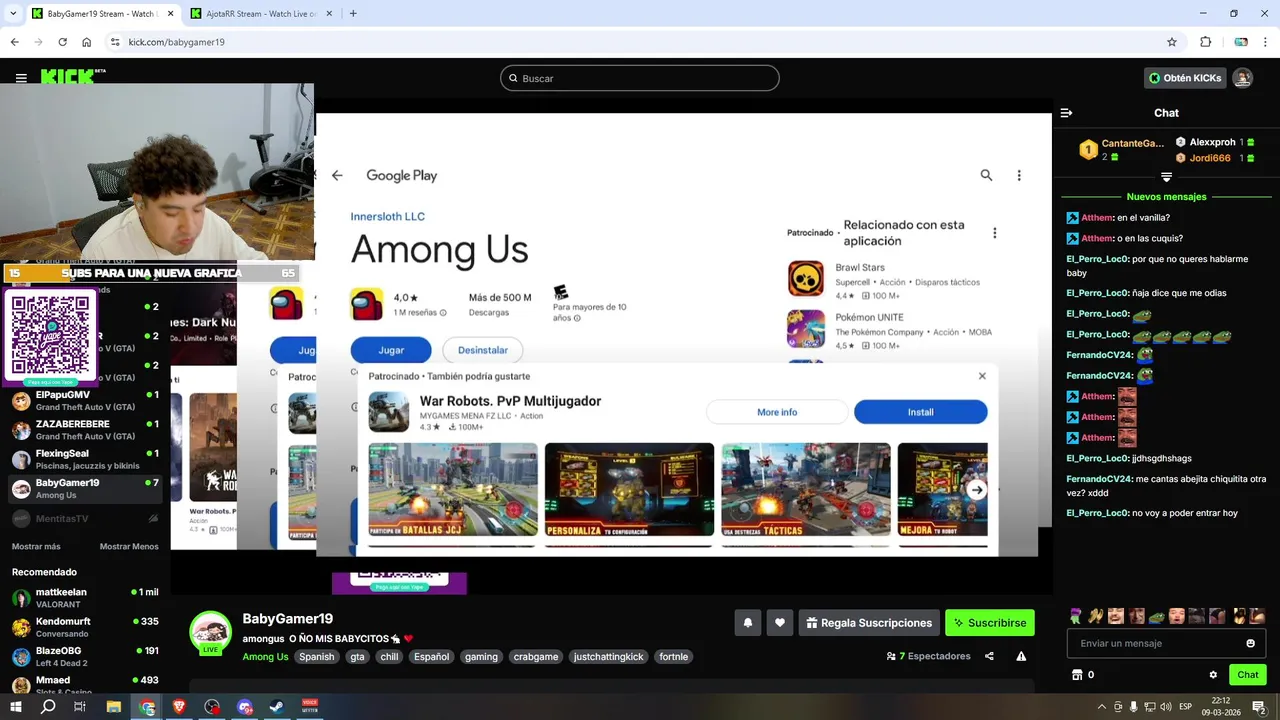Collapse the chat panel with arrow icon

[1066, 113]
